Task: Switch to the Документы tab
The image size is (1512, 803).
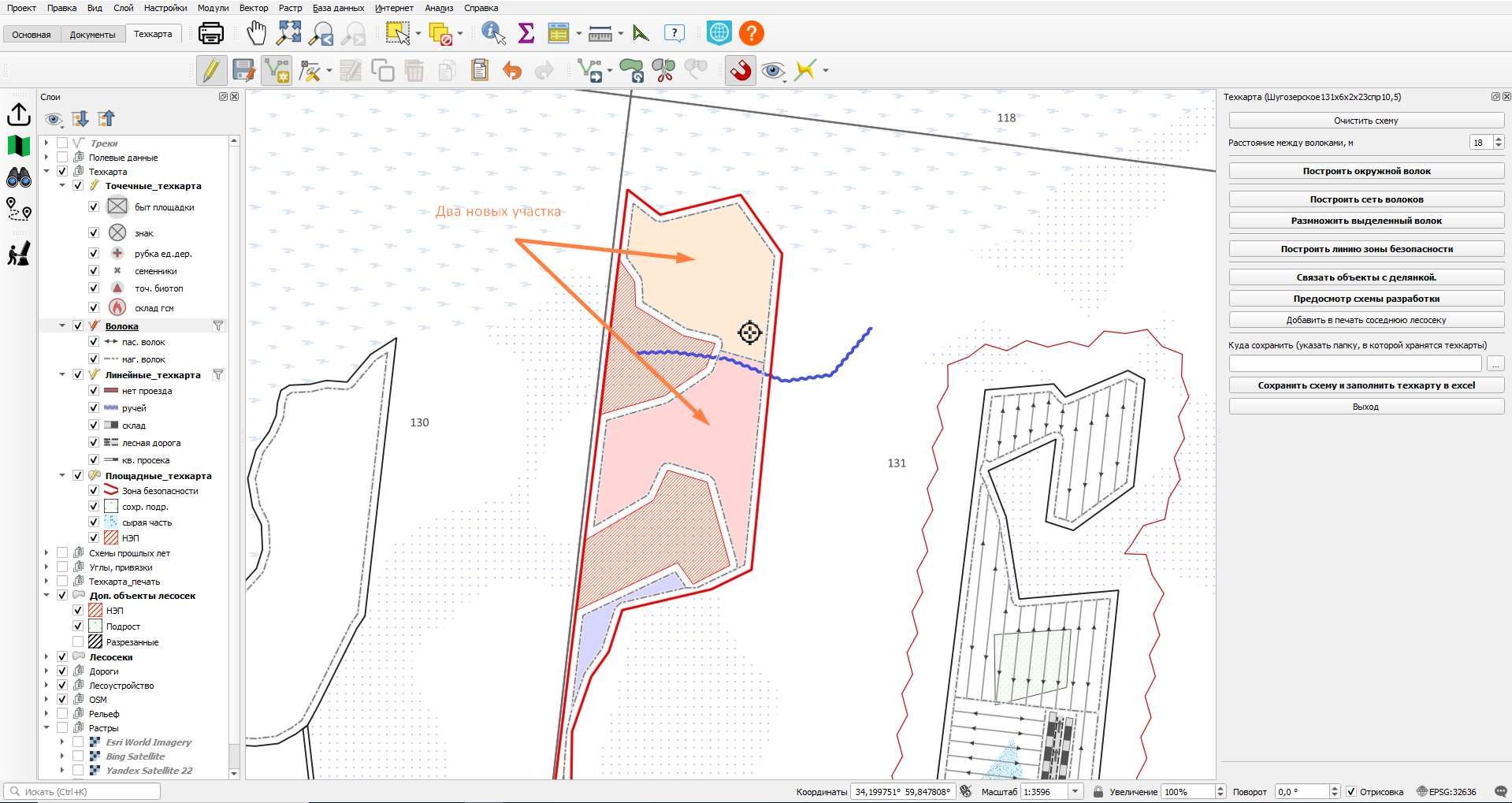Action: (92, 35)
